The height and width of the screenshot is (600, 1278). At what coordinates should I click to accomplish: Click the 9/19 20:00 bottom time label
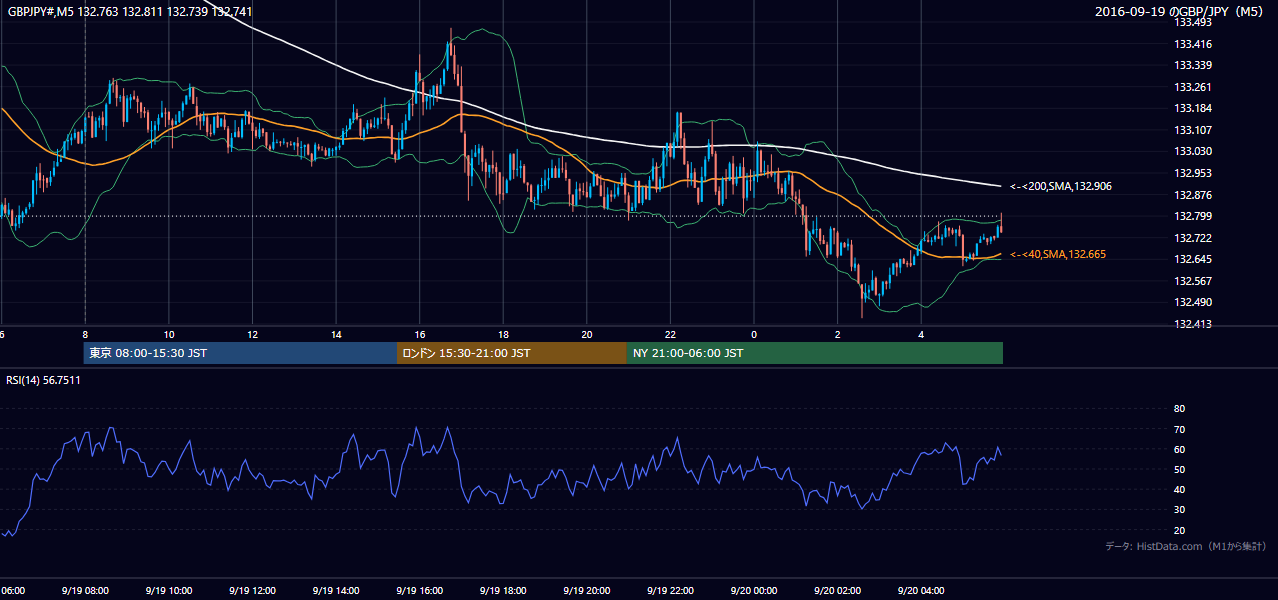[586, 591]
